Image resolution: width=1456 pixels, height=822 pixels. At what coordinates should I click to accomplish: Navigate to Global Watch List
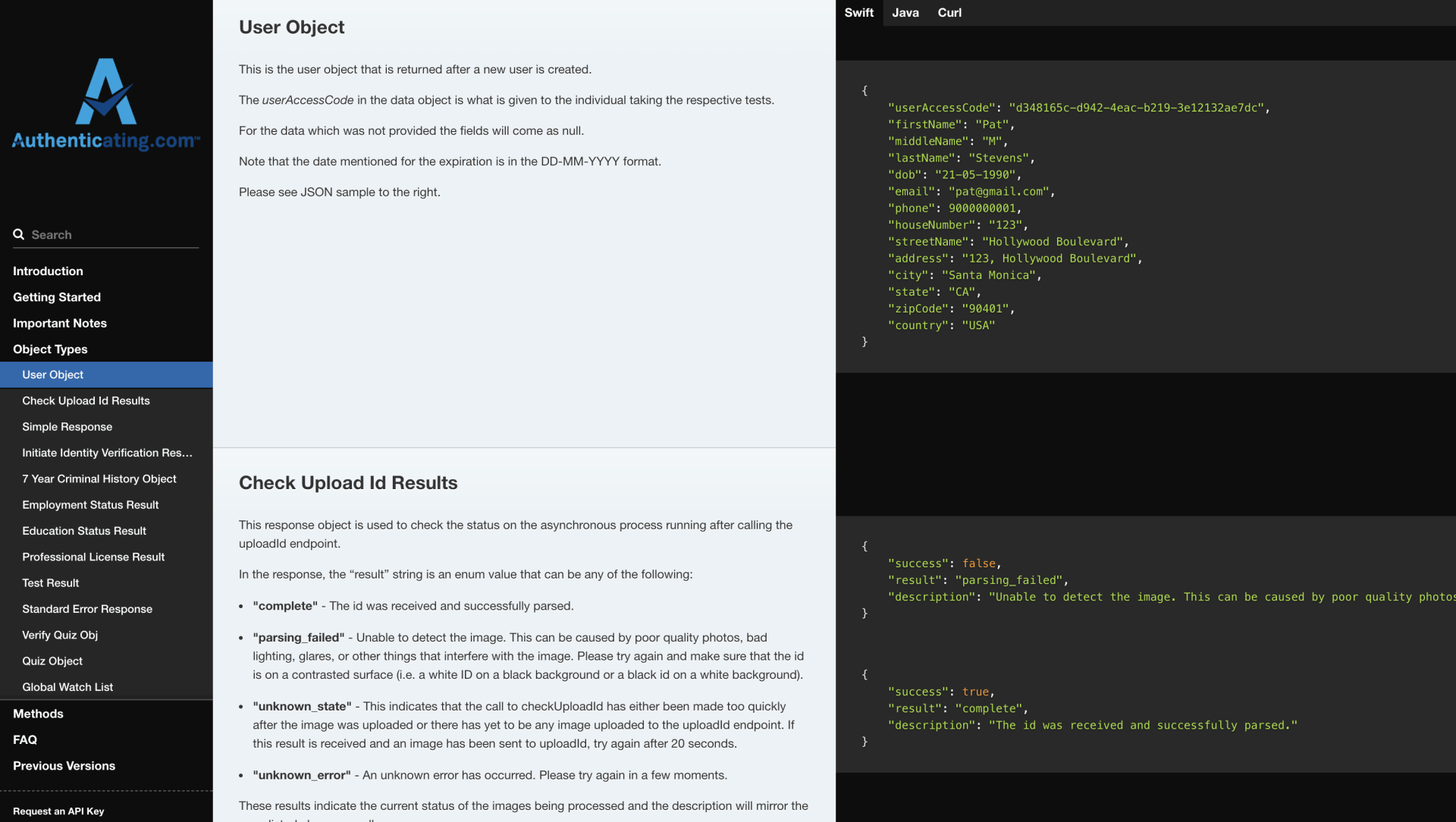(67, 688)
